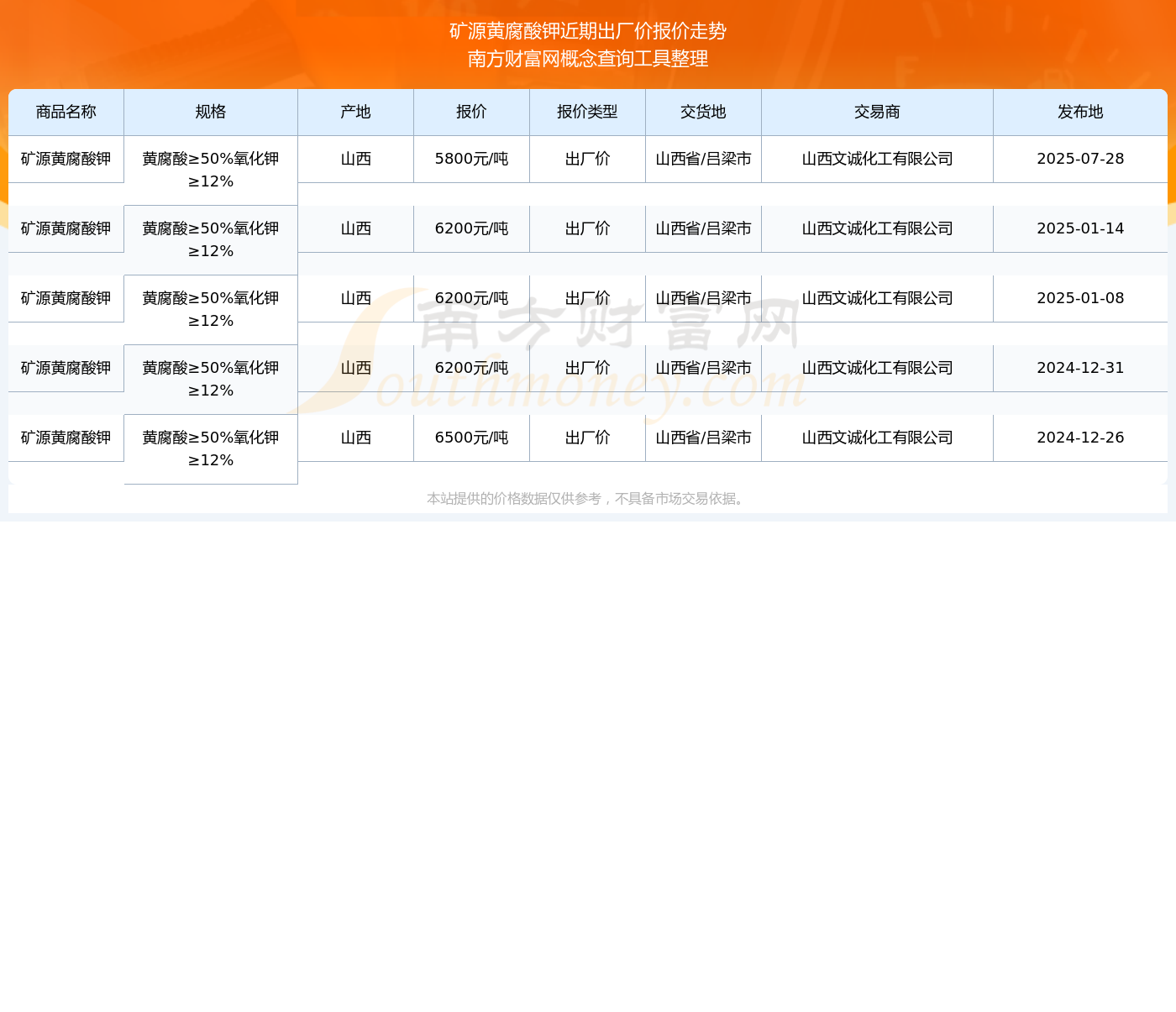Click 山西文诚化工有限公司 in the 2025-07-28 row
This screenshot has width=1176, height=1012.
pyautogui.click(x=878, y=159)
